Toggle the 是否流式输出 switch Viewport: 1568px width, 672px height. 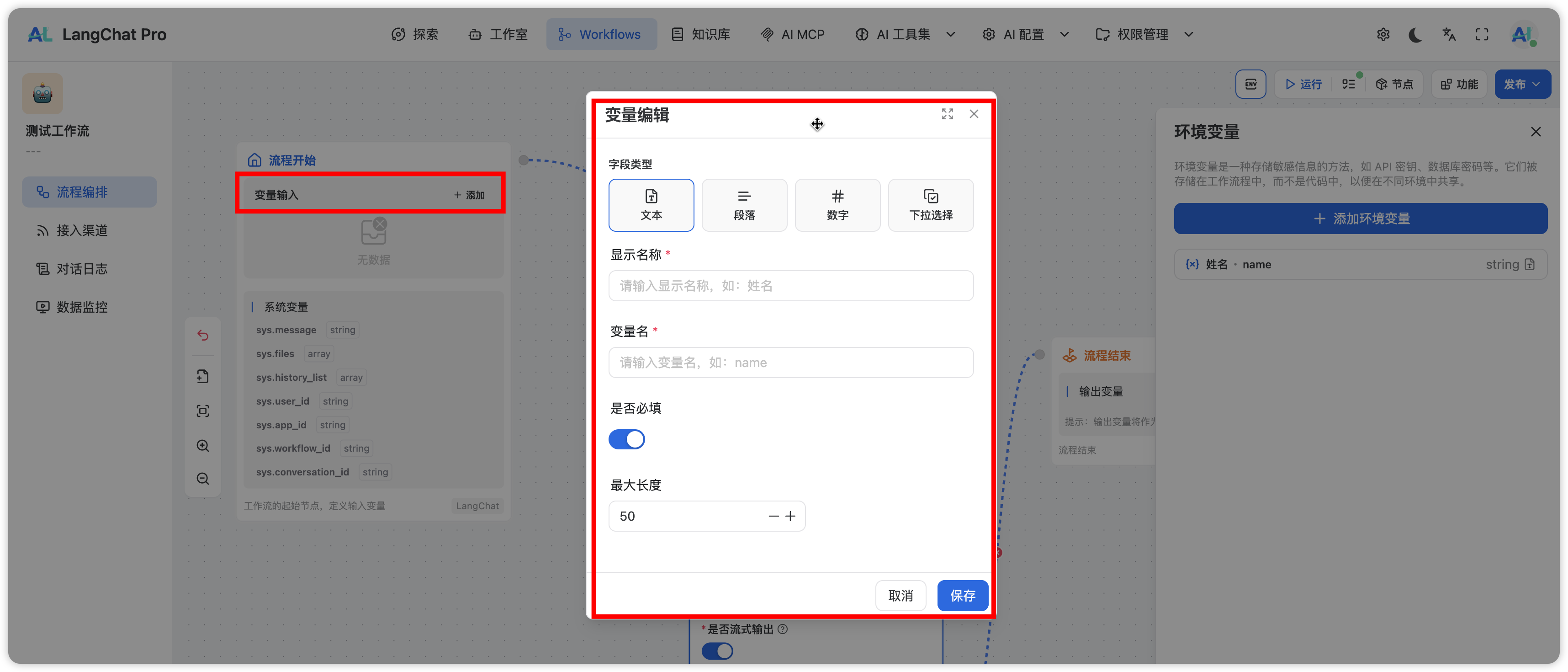(717, 651)
